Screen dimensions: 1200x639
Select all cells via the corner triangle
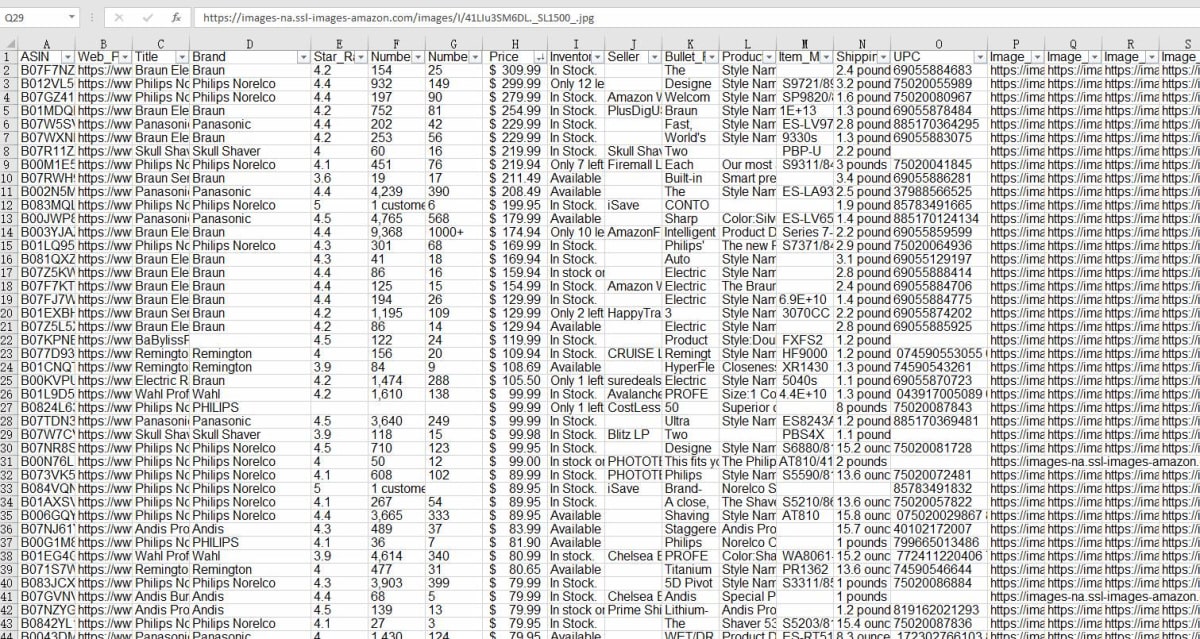(9, 44)
